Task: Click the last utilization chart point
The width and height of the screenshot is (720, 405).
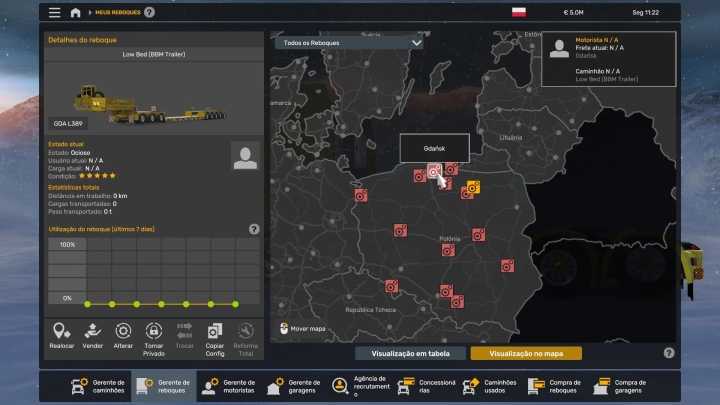Action: [x=235, y=304]
